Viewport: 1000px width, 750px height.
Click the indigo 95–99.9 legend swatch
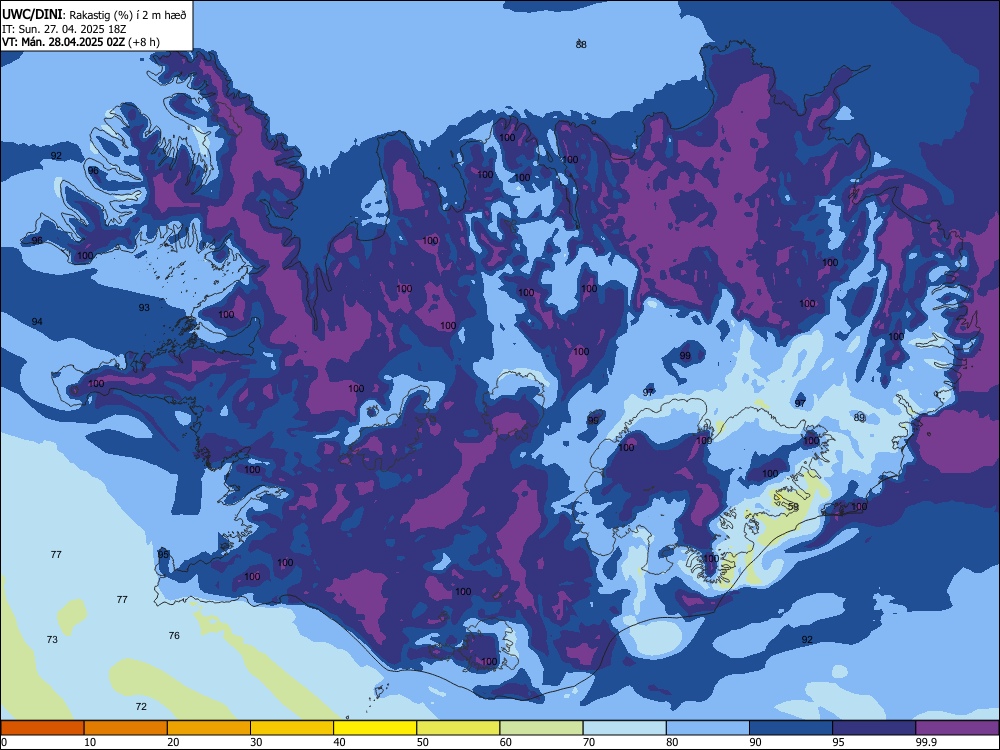(x=874, y=728)
